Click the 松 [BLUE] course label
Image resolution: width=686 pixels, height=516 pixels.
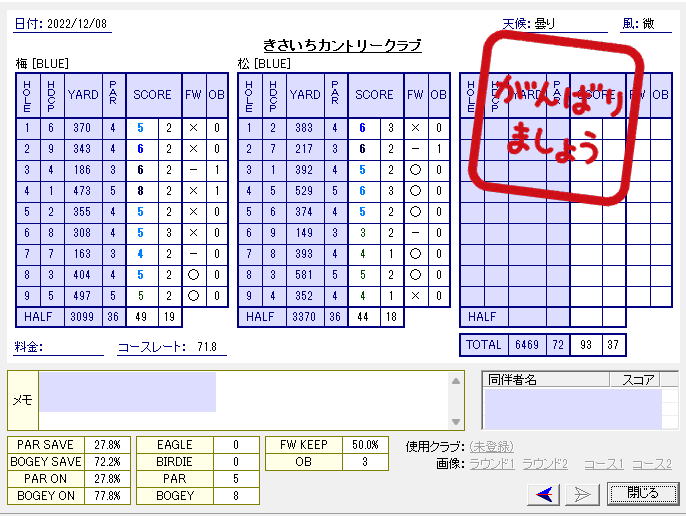click(264, 64)
